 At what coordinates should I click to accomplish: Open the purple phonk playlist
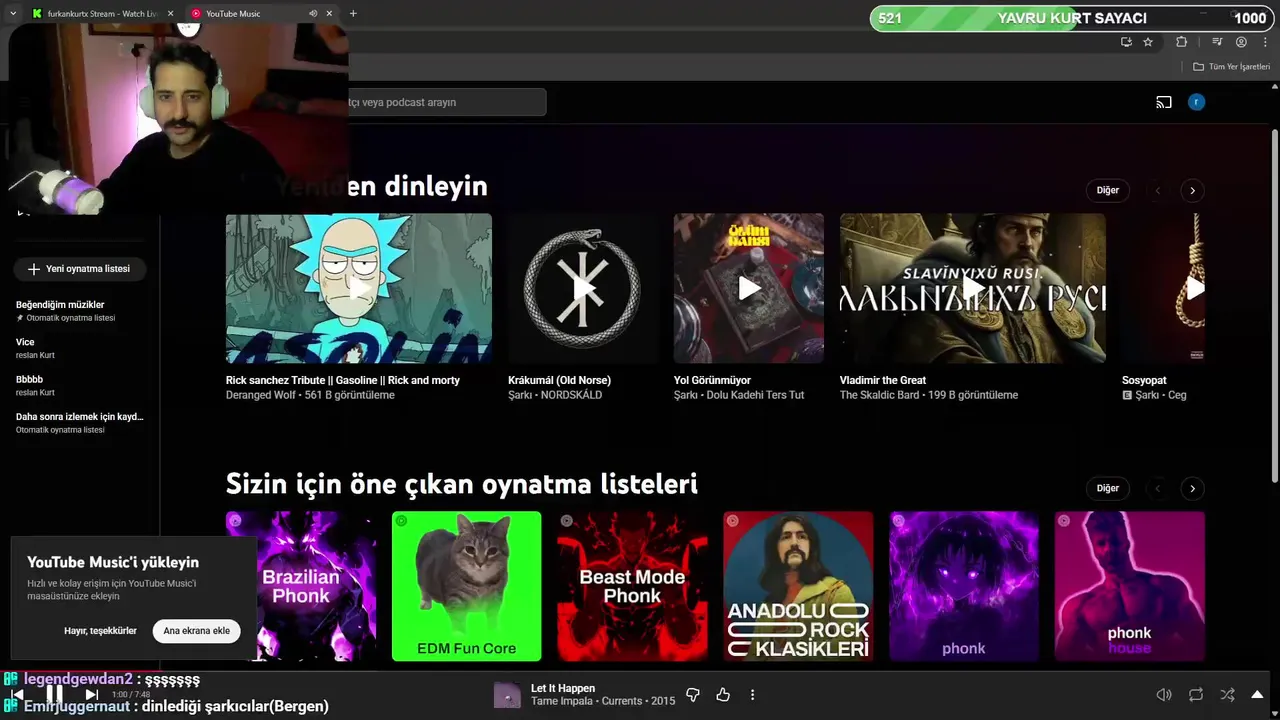click(964, 586)
